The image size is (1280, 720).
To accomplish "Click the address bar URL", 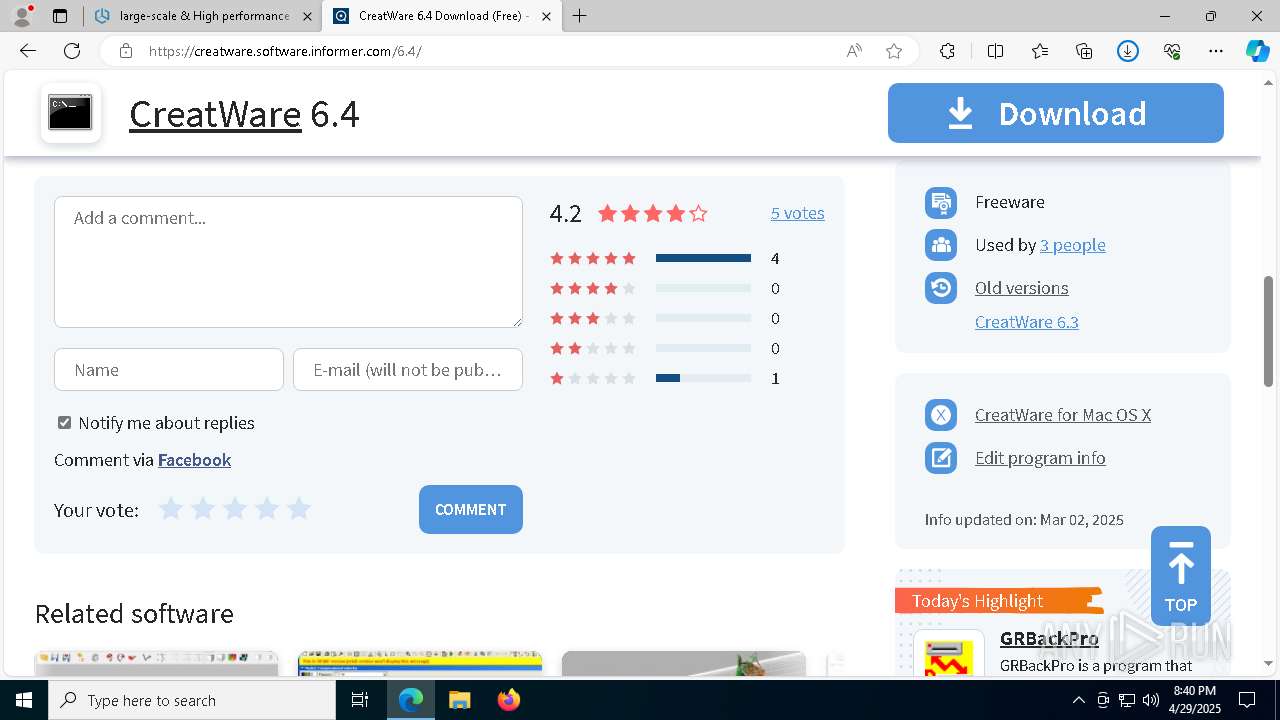I will click(x=285, y=51).
